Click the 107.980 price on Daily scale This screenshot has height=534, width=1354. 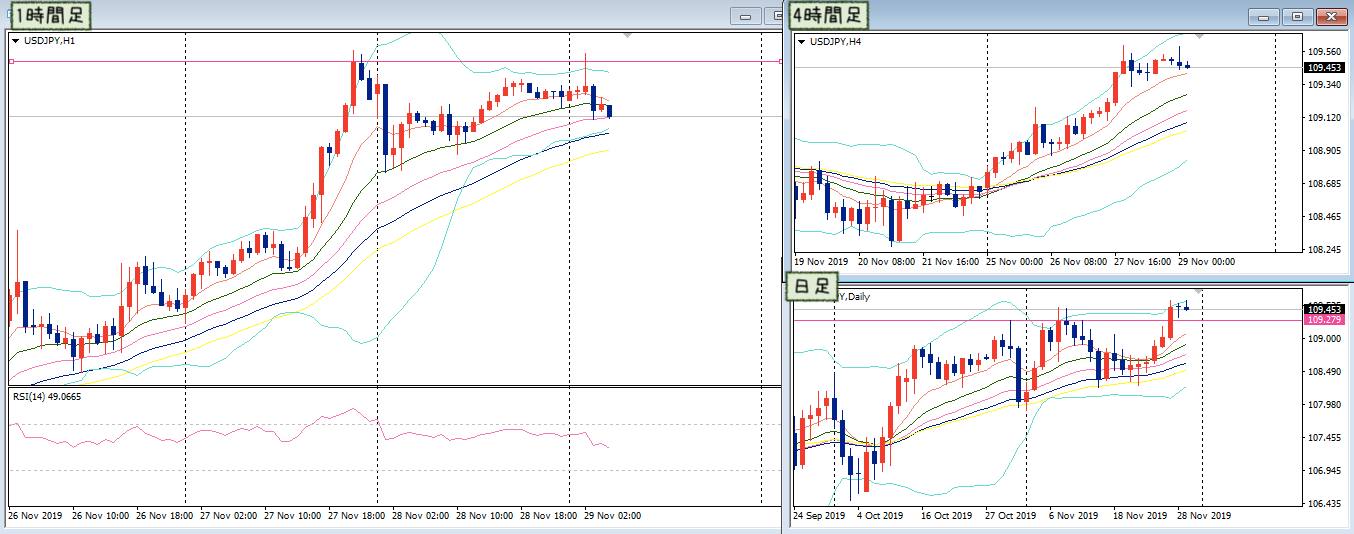(x=1326, y=405)
